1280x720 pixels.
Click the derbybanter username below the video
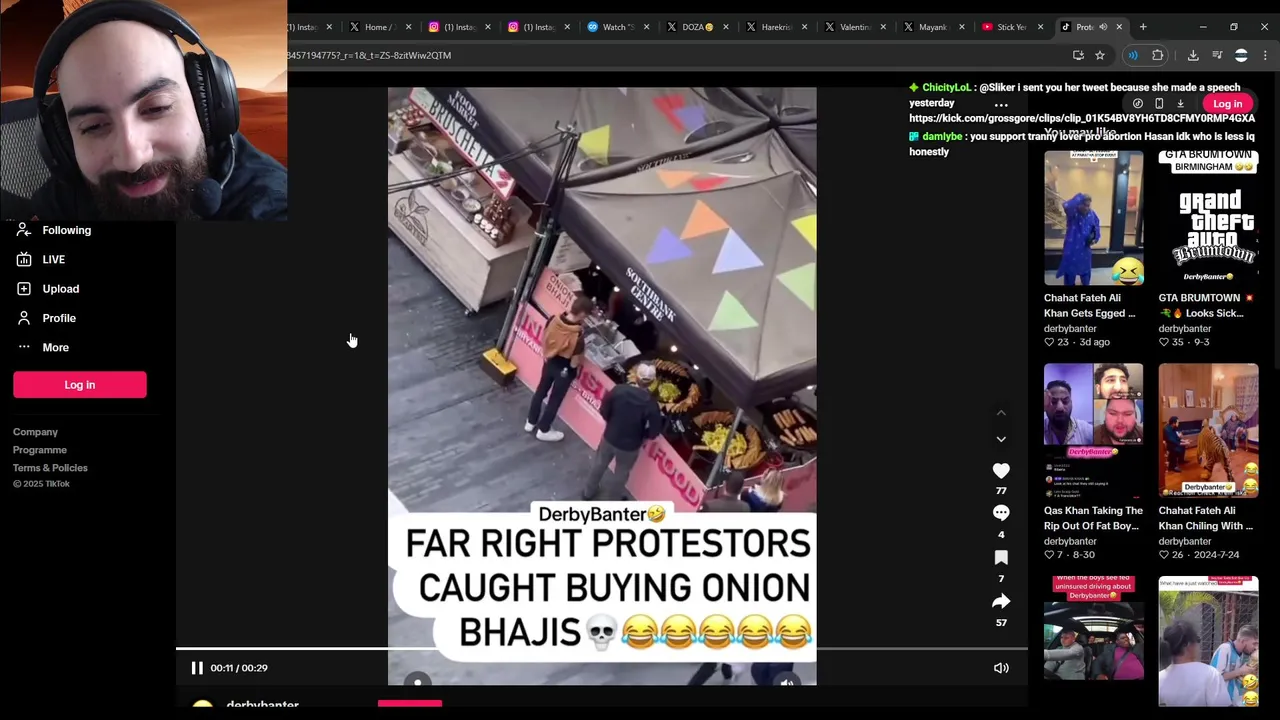pyautogui.click(x=262, y=705)
